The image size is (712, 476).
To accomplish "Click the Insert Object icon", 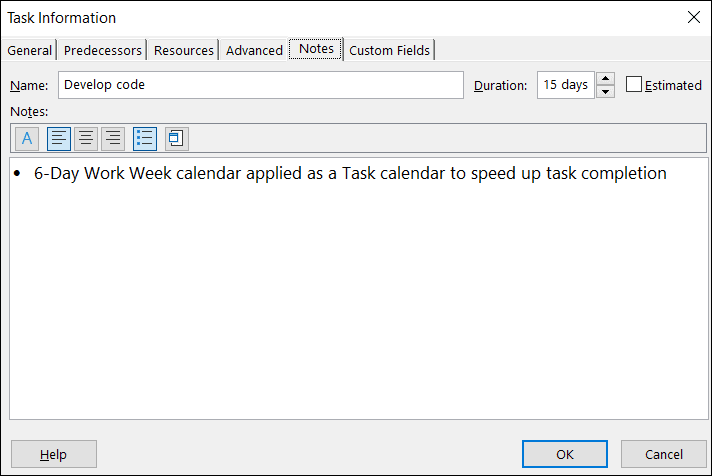I will [x=177, y=139].
